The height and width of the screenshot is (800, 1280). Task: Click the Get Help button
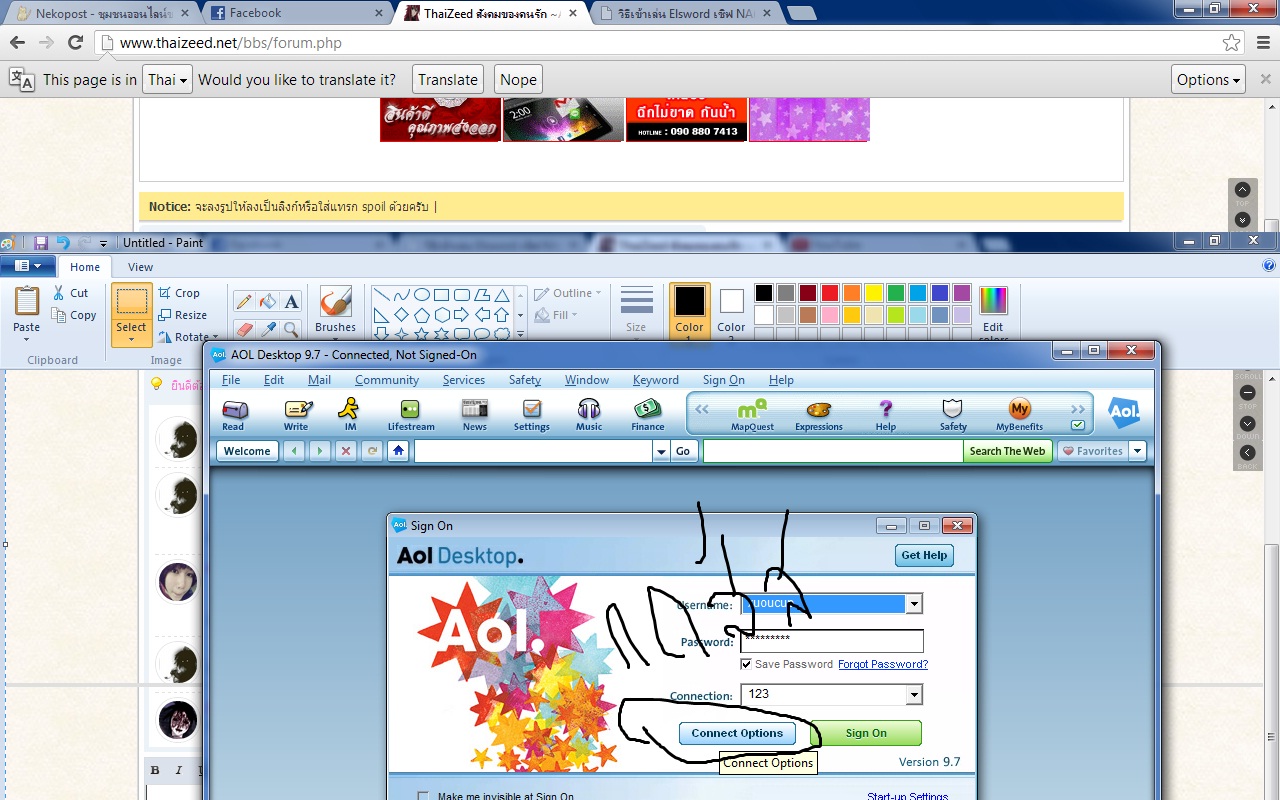pyautogui.click(x=924, y=555)
